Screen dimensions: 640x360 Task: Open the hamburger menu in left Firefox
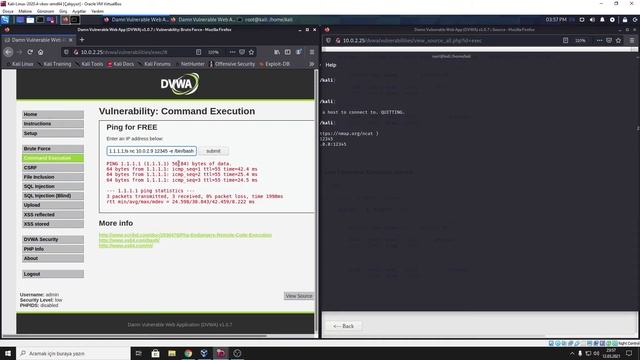312,52
